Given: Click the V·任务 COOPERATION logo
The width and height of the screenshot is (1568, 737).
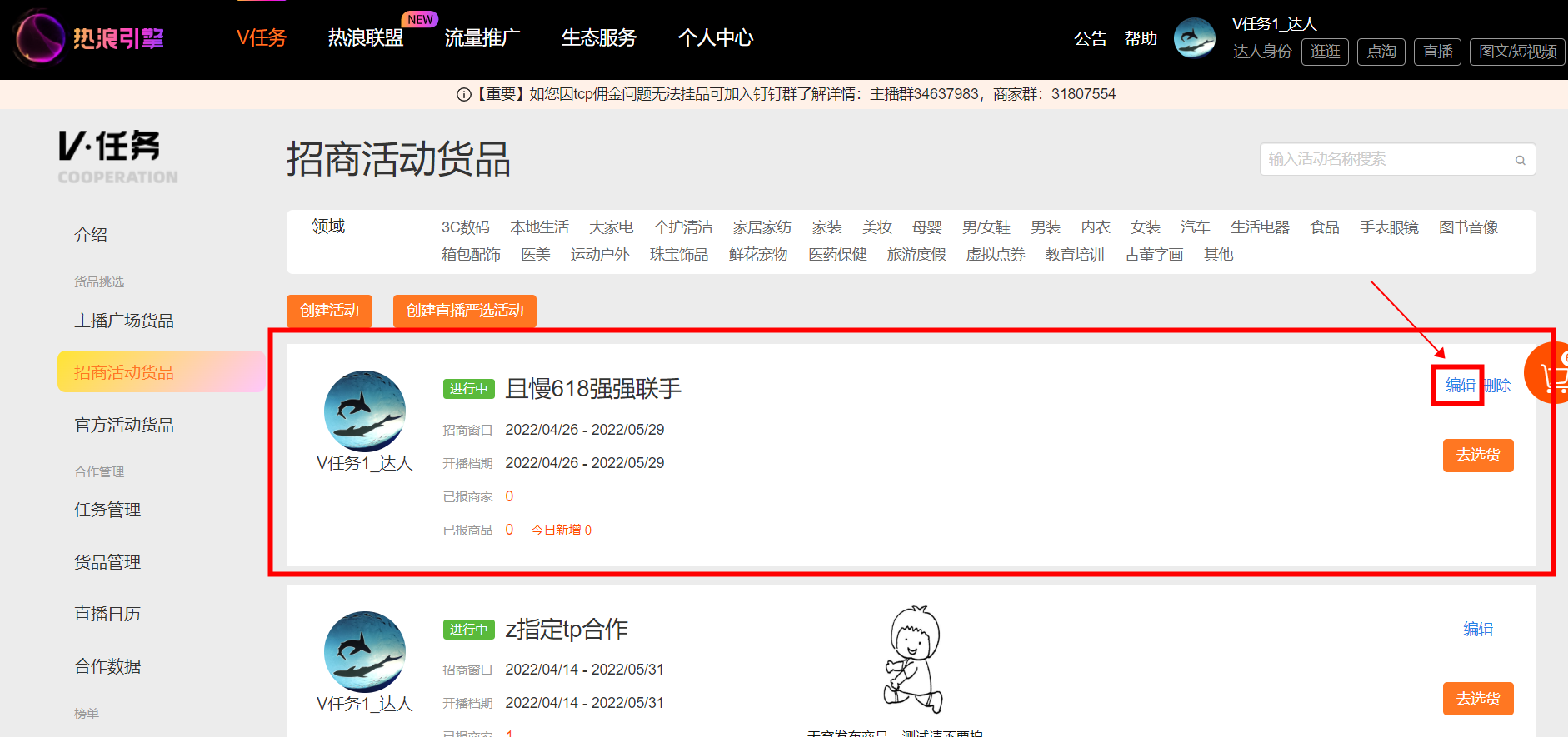Looking at the screenshot, I should 117,157.
